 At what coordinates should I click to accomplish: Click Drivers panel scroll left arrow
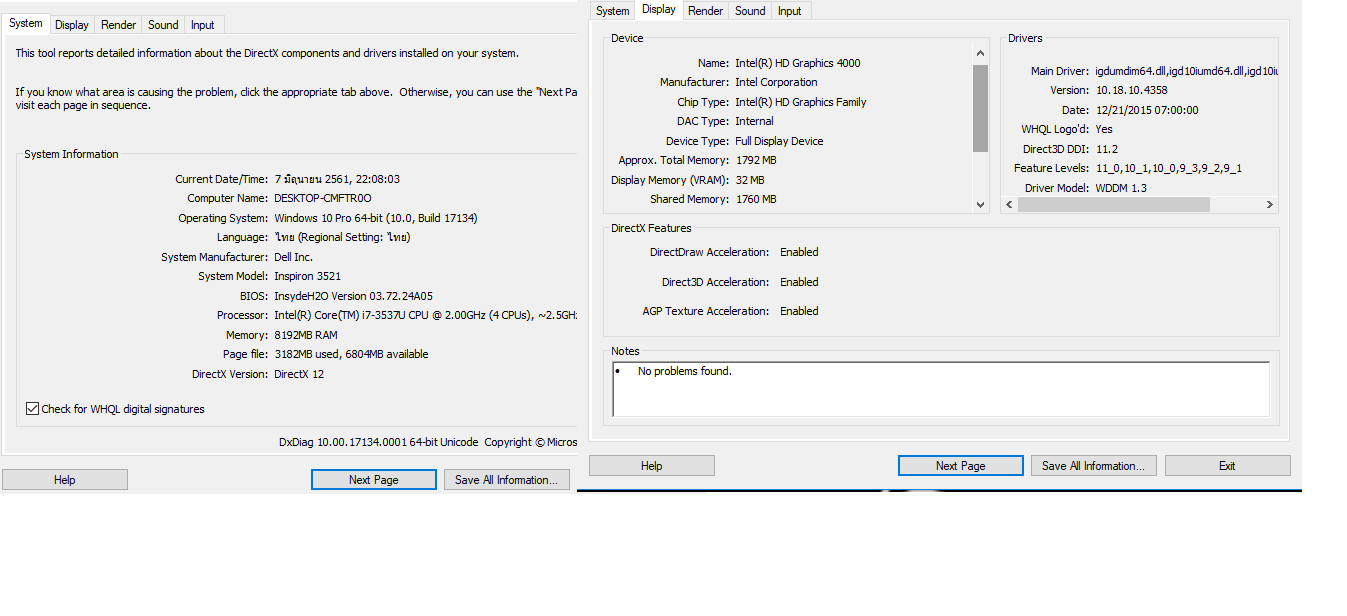(x=1010, y=204)
